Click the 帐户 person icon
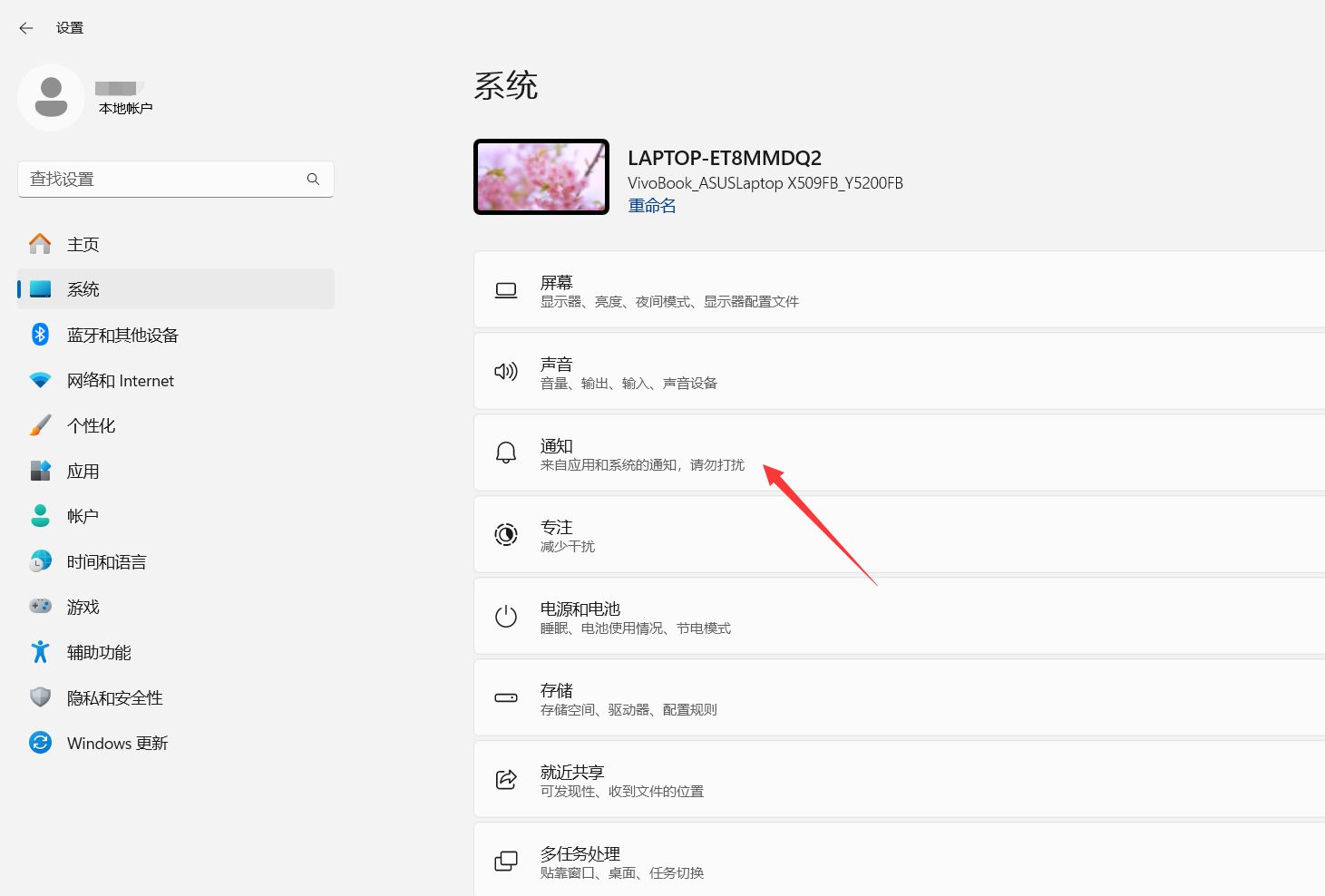Image resolution: width=1325 pixels, height=896 pixels. [x=40, y=516]
